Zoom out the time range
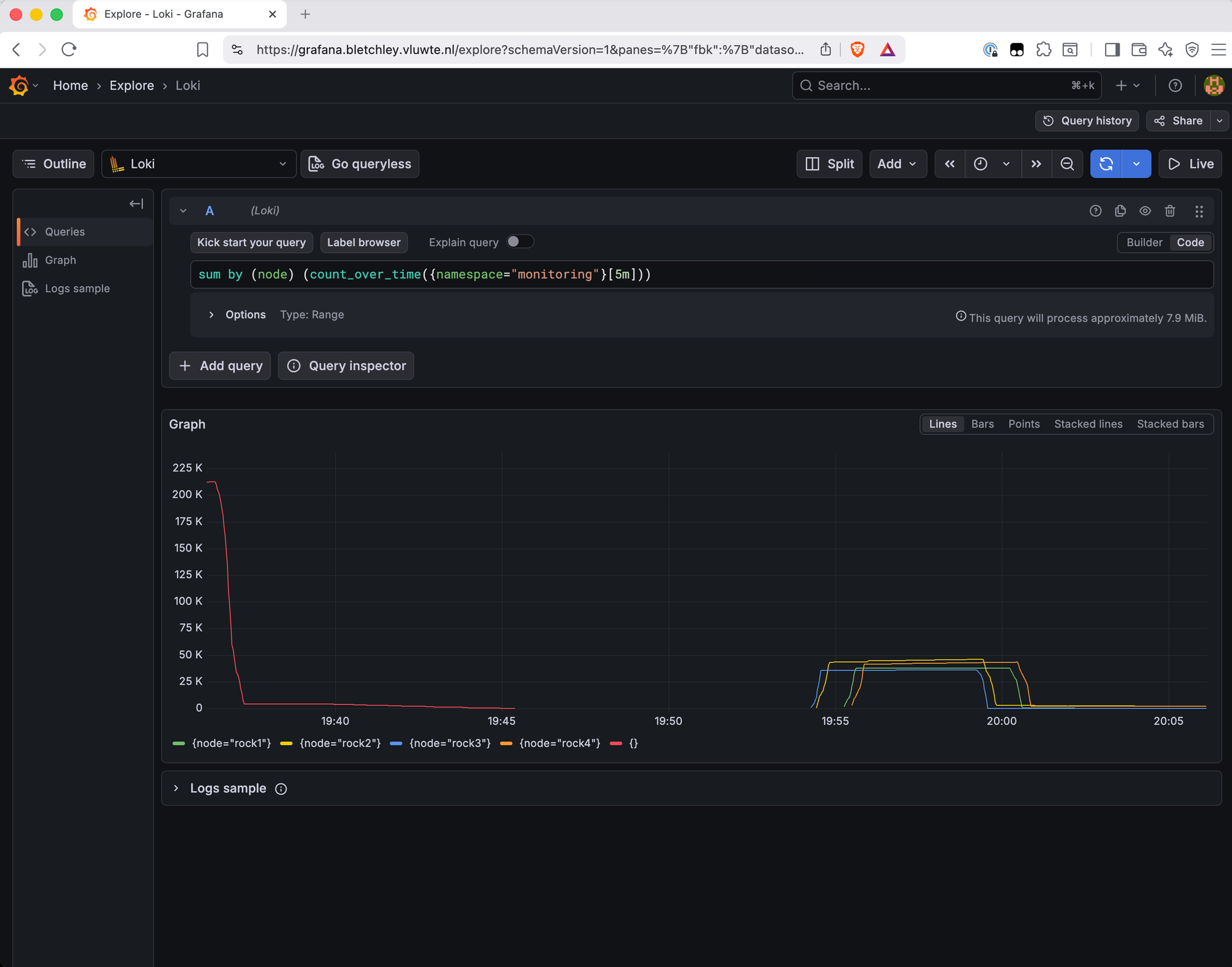This screenshot has height=967, width=1232. (x=1068, y=164)
